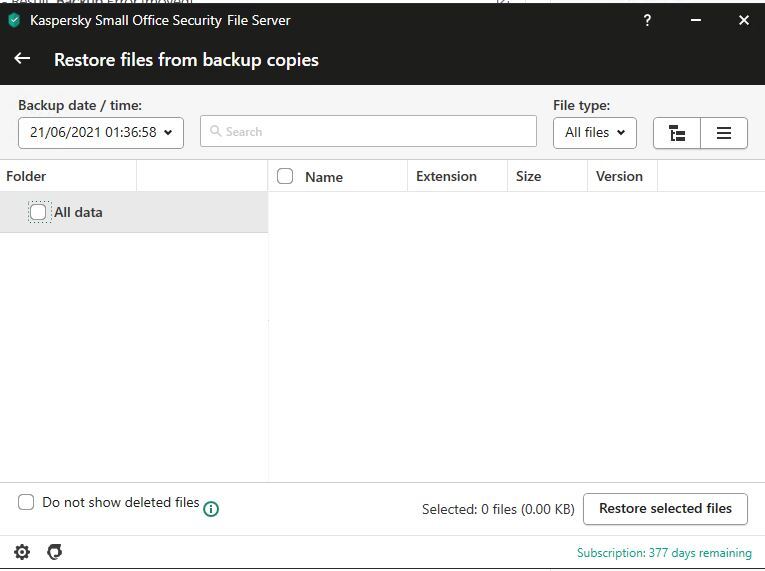Show info about deleted files option

pyautogui.click(x=211, y=509)
